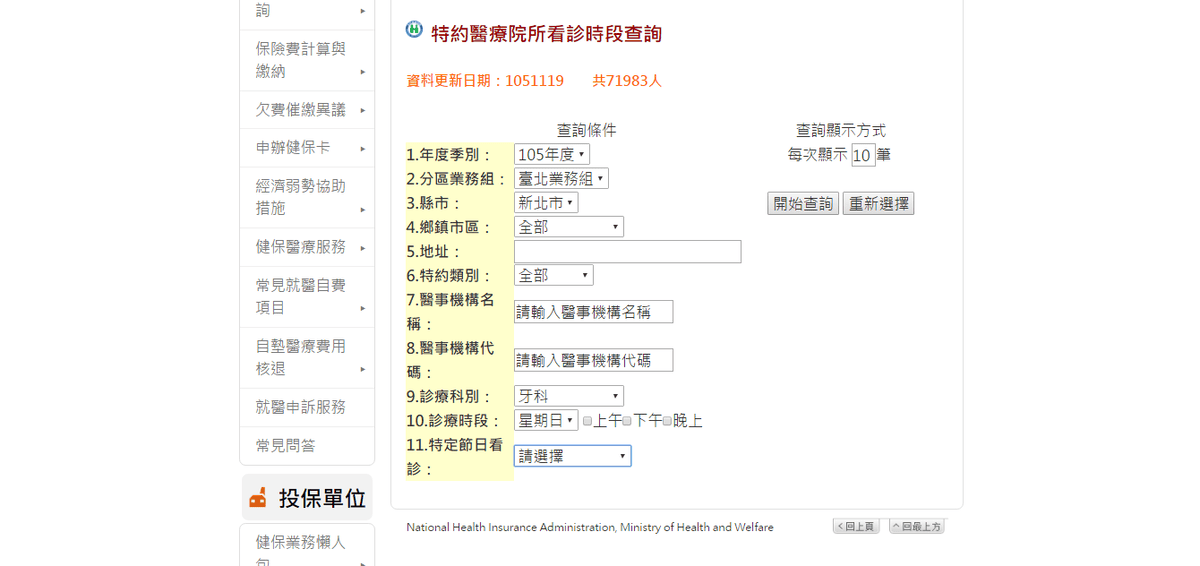Screen dimensions: 1200x566
Task: Click the 重新選擇 reset button
Action: pos(878,203)
